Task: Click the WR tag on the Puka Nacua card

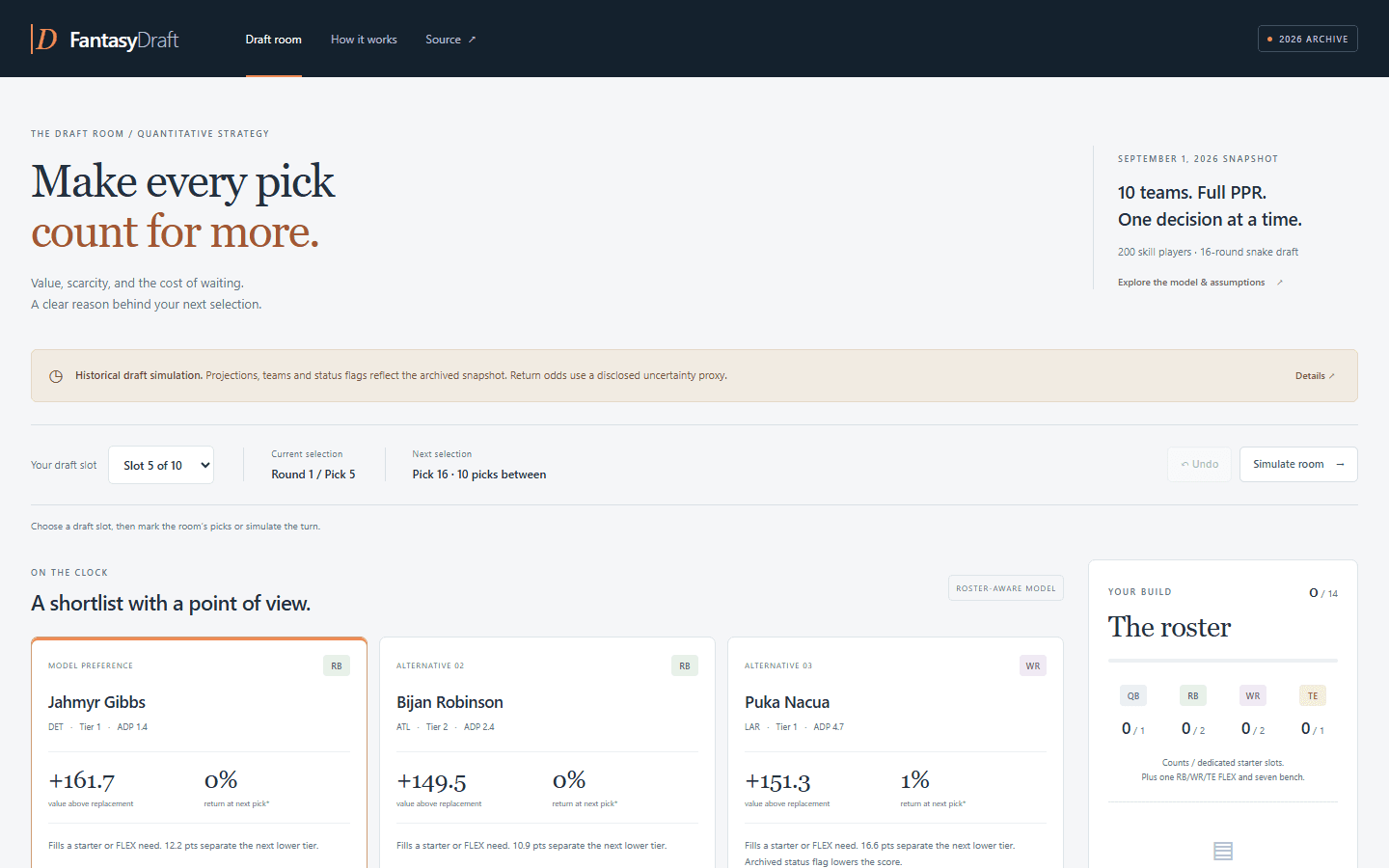Action: (1033, 665)
